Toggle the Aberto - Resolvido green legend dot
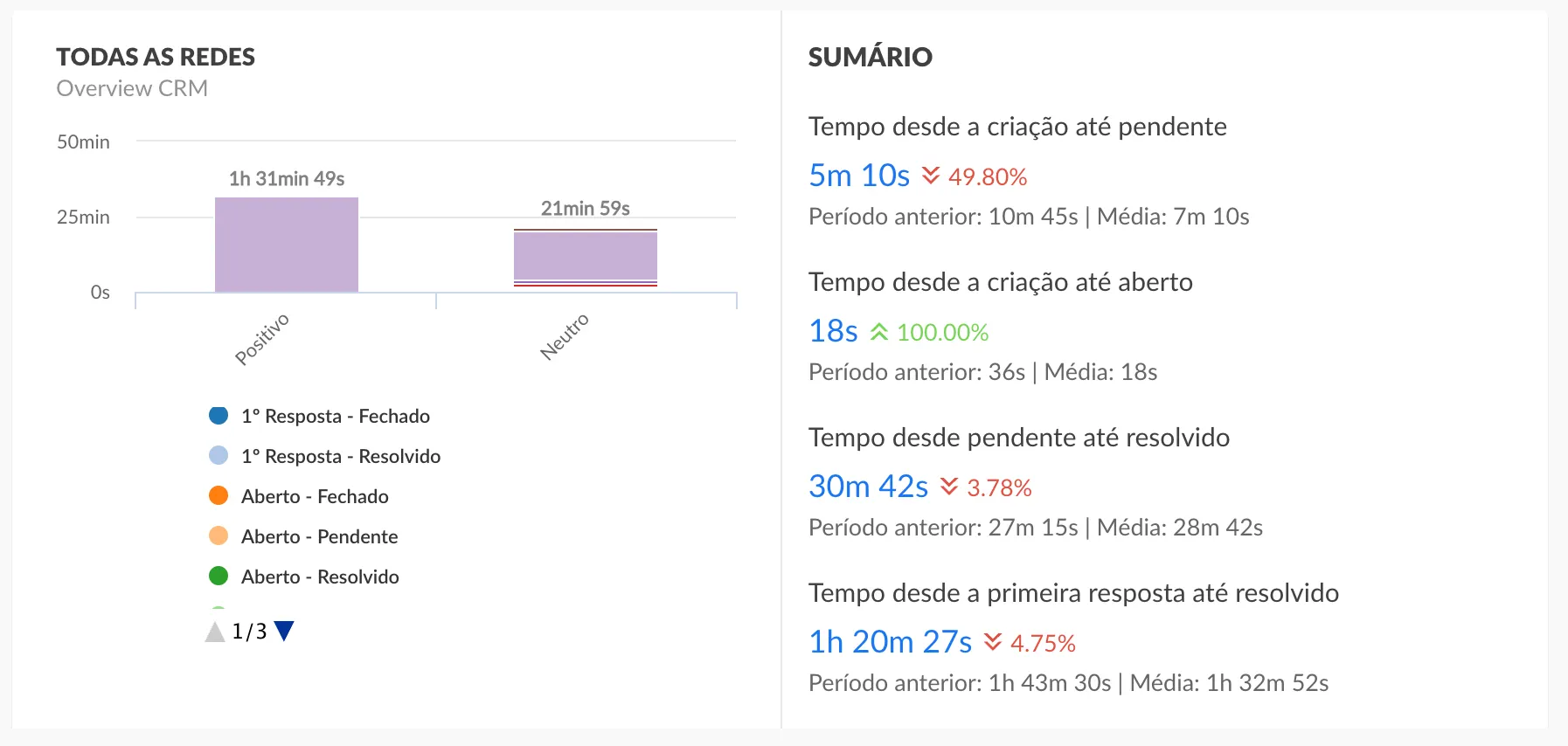The image size is (1568, 746). pyautogui.click(x=219, y=577)
